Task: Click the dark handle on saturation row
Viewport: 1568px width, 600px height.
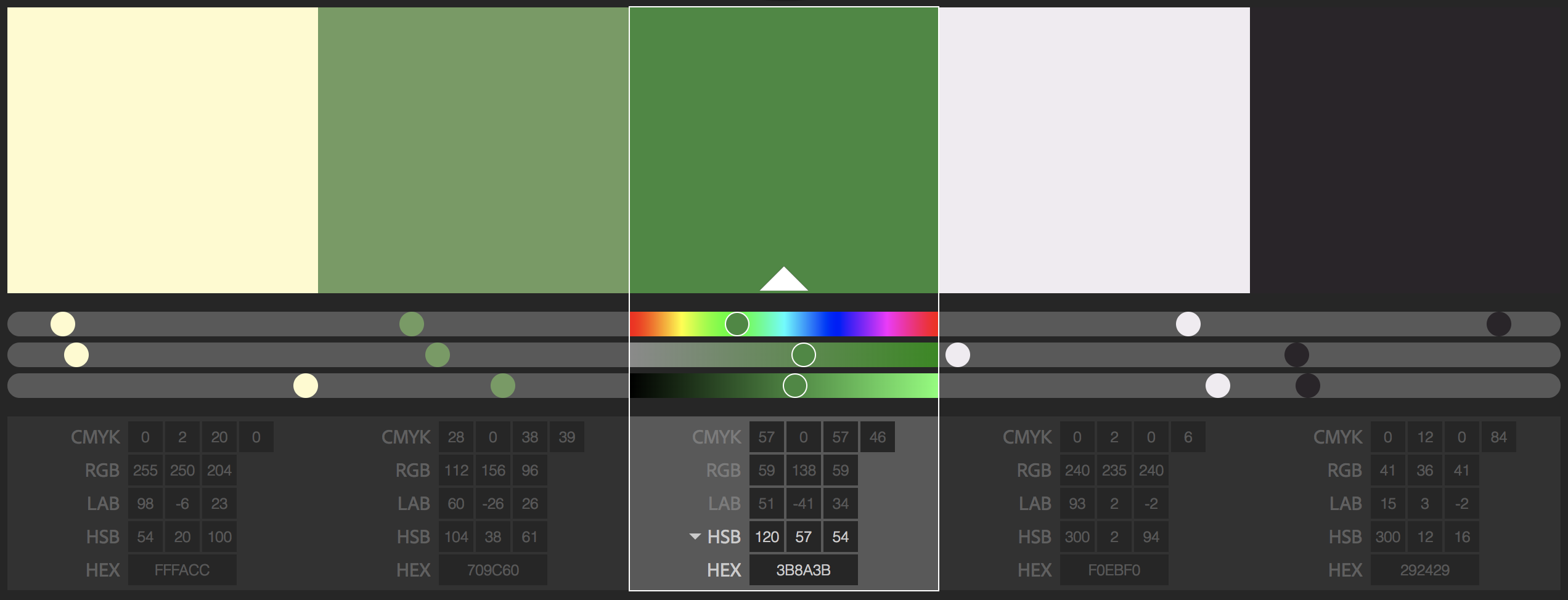Action: click(1297, 355)
